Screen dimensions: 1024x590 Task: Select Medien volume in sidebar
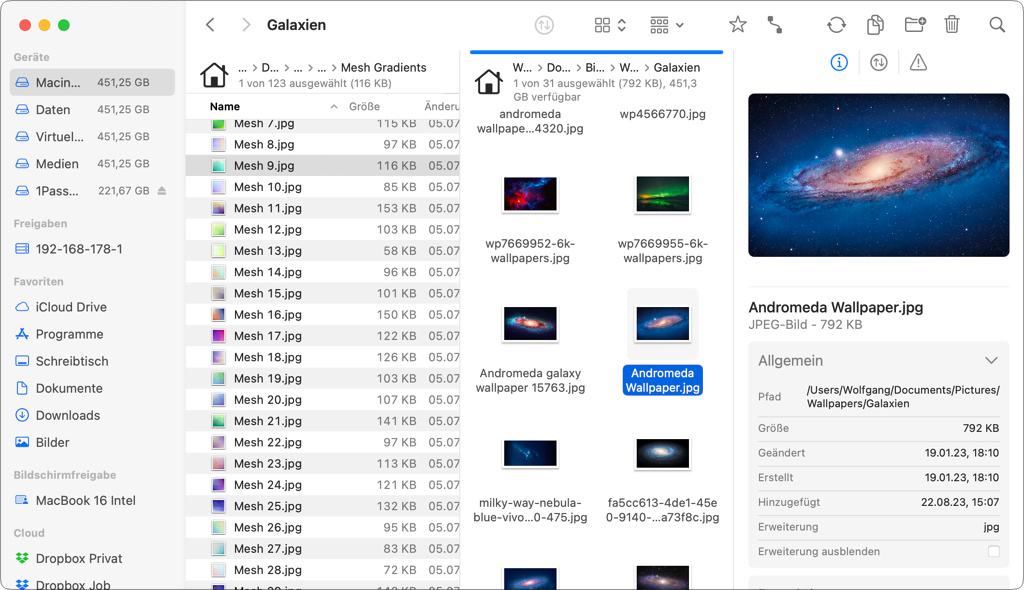pyautogui.click(x=92, y=164)
